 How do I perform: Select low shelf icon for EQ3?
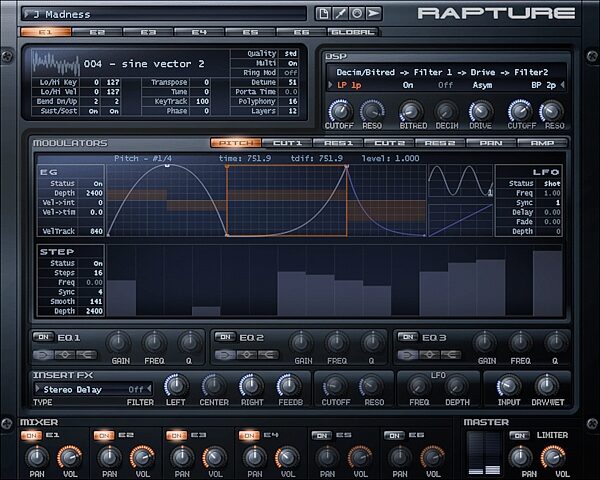tap(408, 355)
